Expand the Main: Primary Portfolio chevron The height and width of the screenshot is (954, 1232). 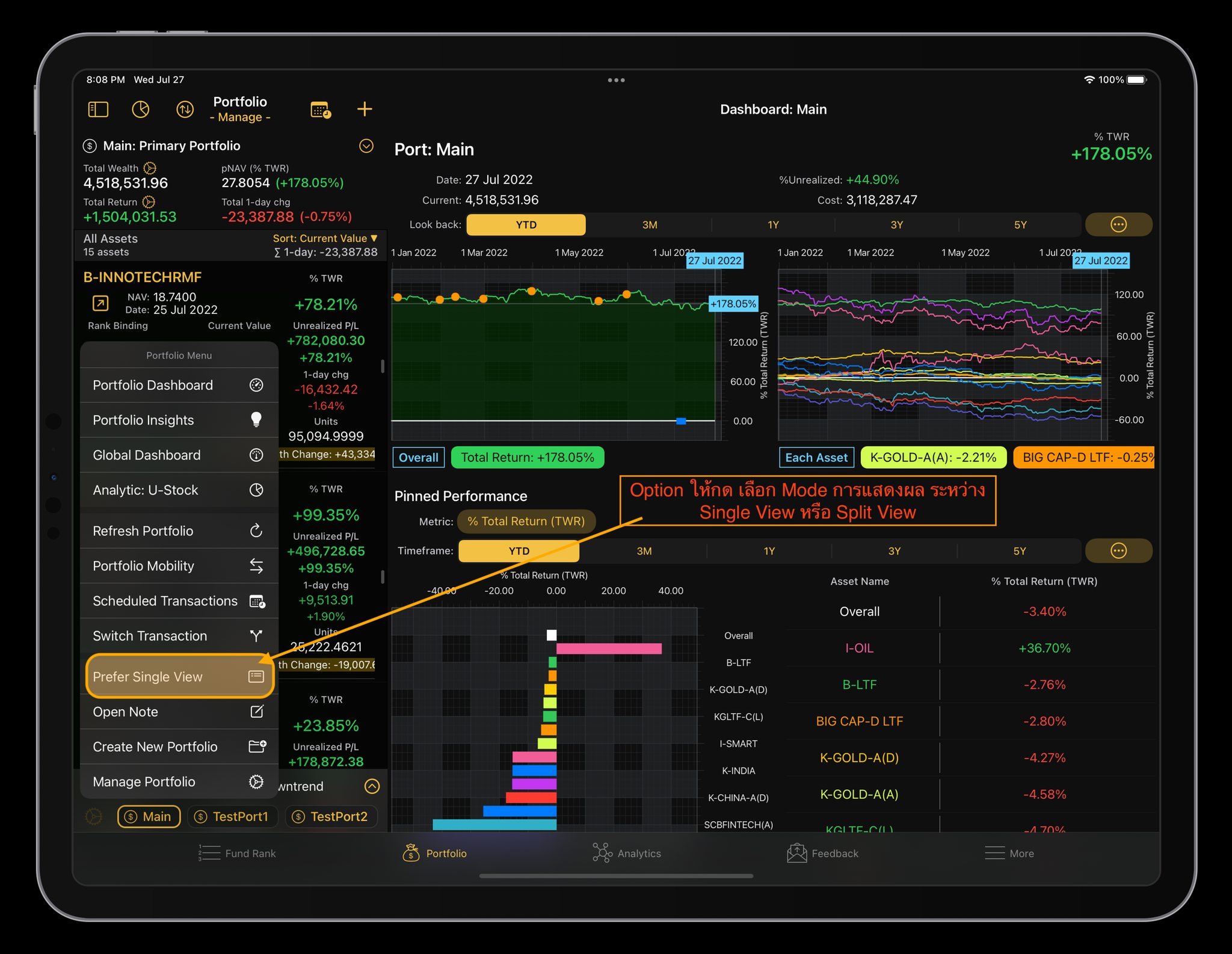point(366,146)
